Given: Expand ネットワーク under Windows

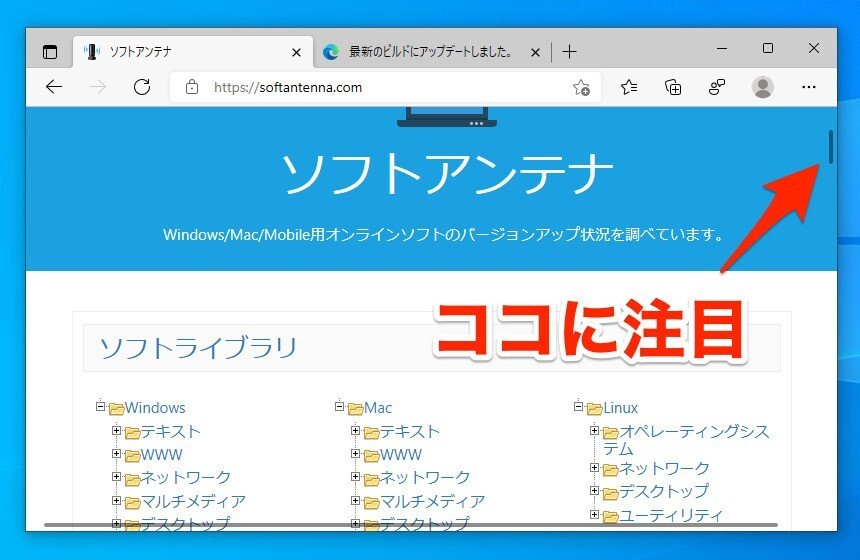Looking at the screenshot, I should pyautogui.click(x=116, y=477).
